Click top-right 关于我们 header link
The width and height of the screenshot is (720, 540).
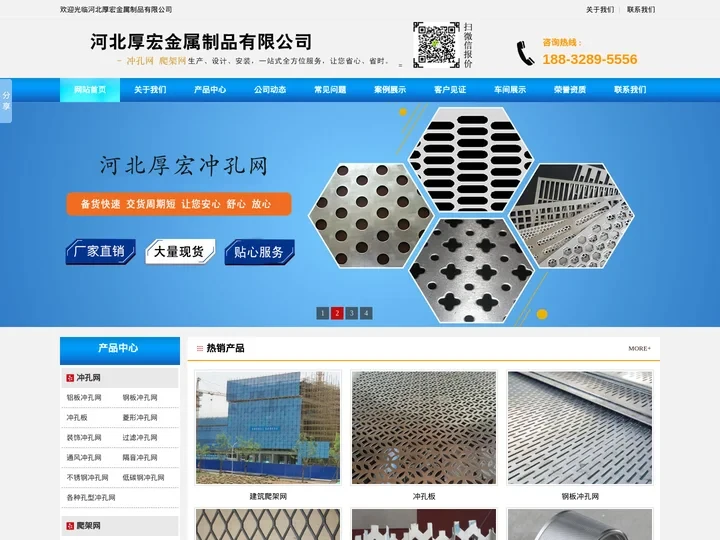click(600, 10)
